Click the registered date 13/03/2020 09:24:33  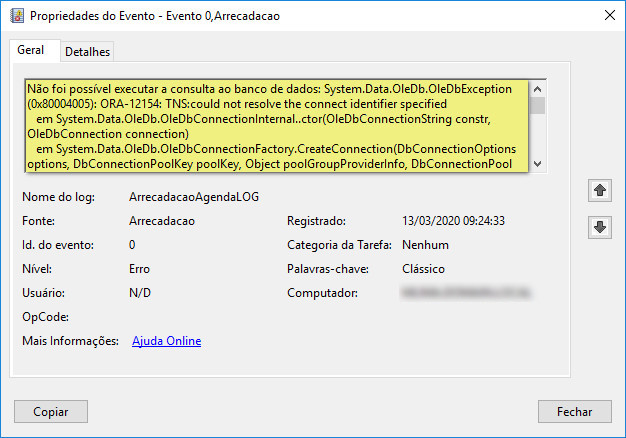(x=453, y=221)
